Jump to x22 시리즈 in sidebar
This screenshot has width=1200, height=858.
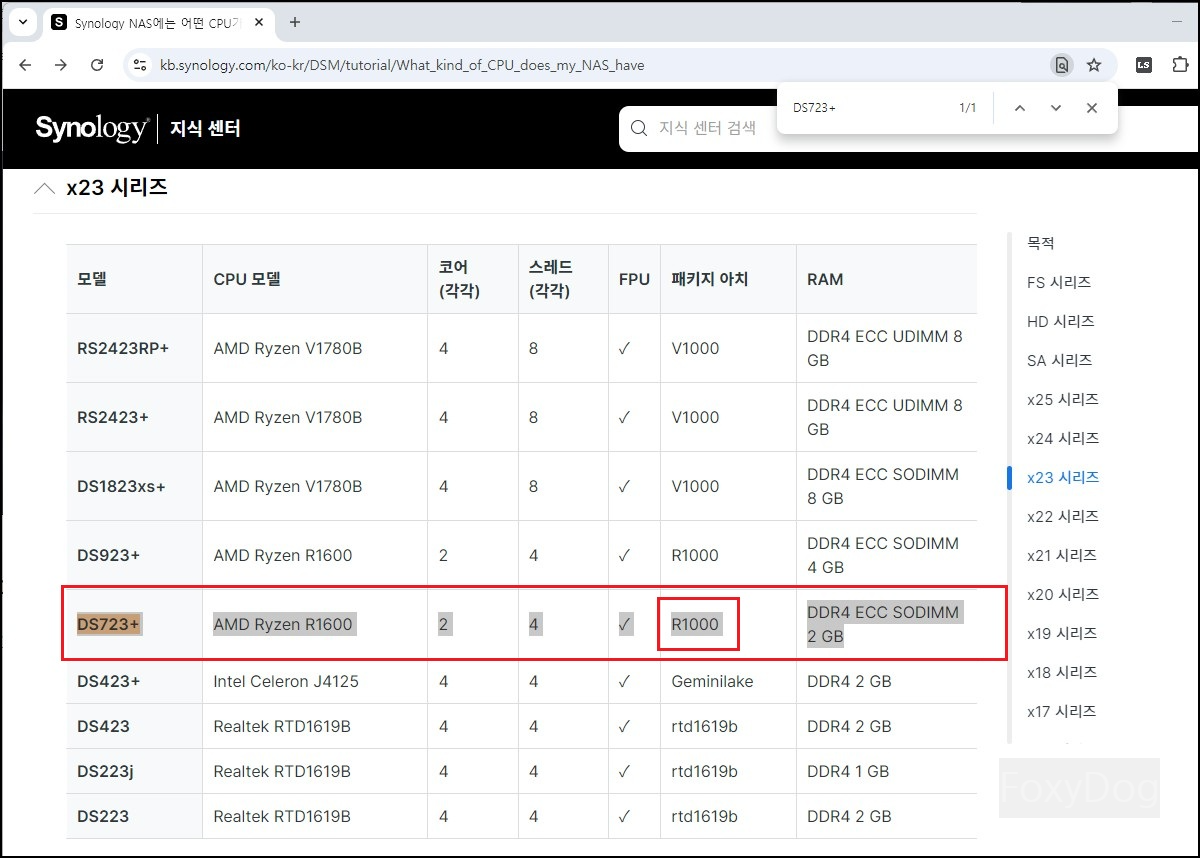click(1062, 516)
